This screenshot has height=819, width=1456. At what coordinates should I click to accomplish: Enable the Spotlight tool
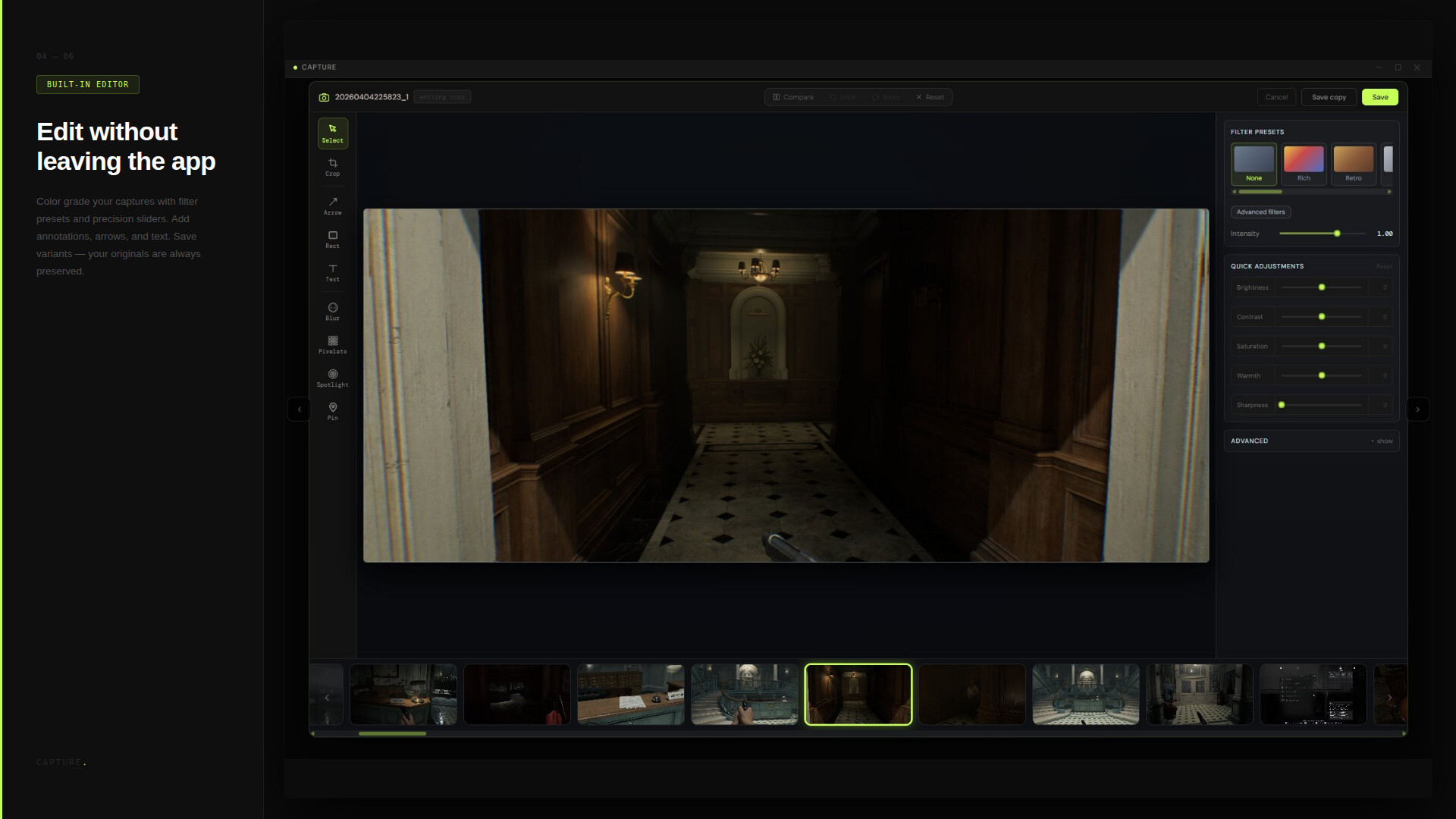332,378
